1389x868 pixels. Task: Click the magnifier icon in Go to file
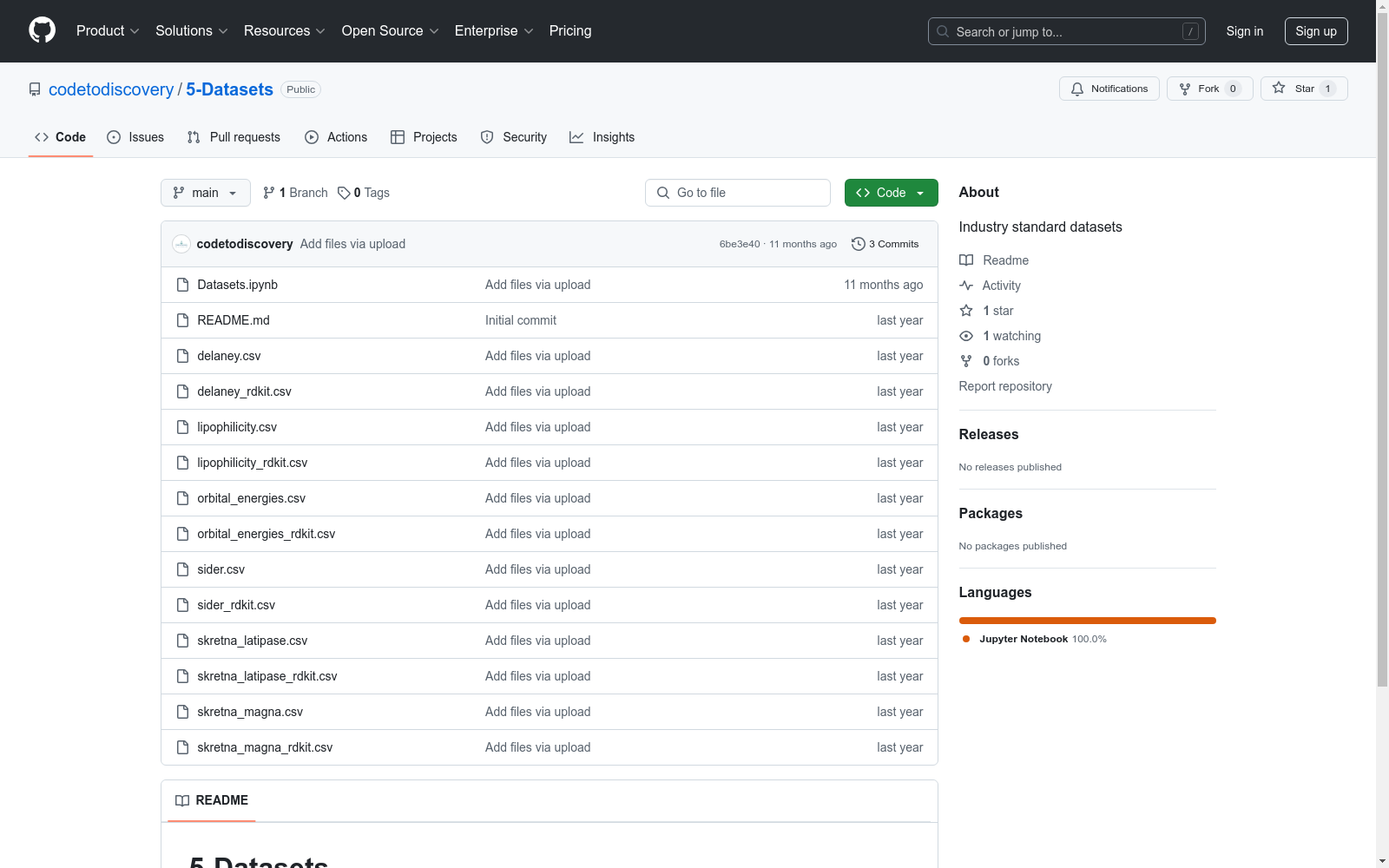click(663, 193)
